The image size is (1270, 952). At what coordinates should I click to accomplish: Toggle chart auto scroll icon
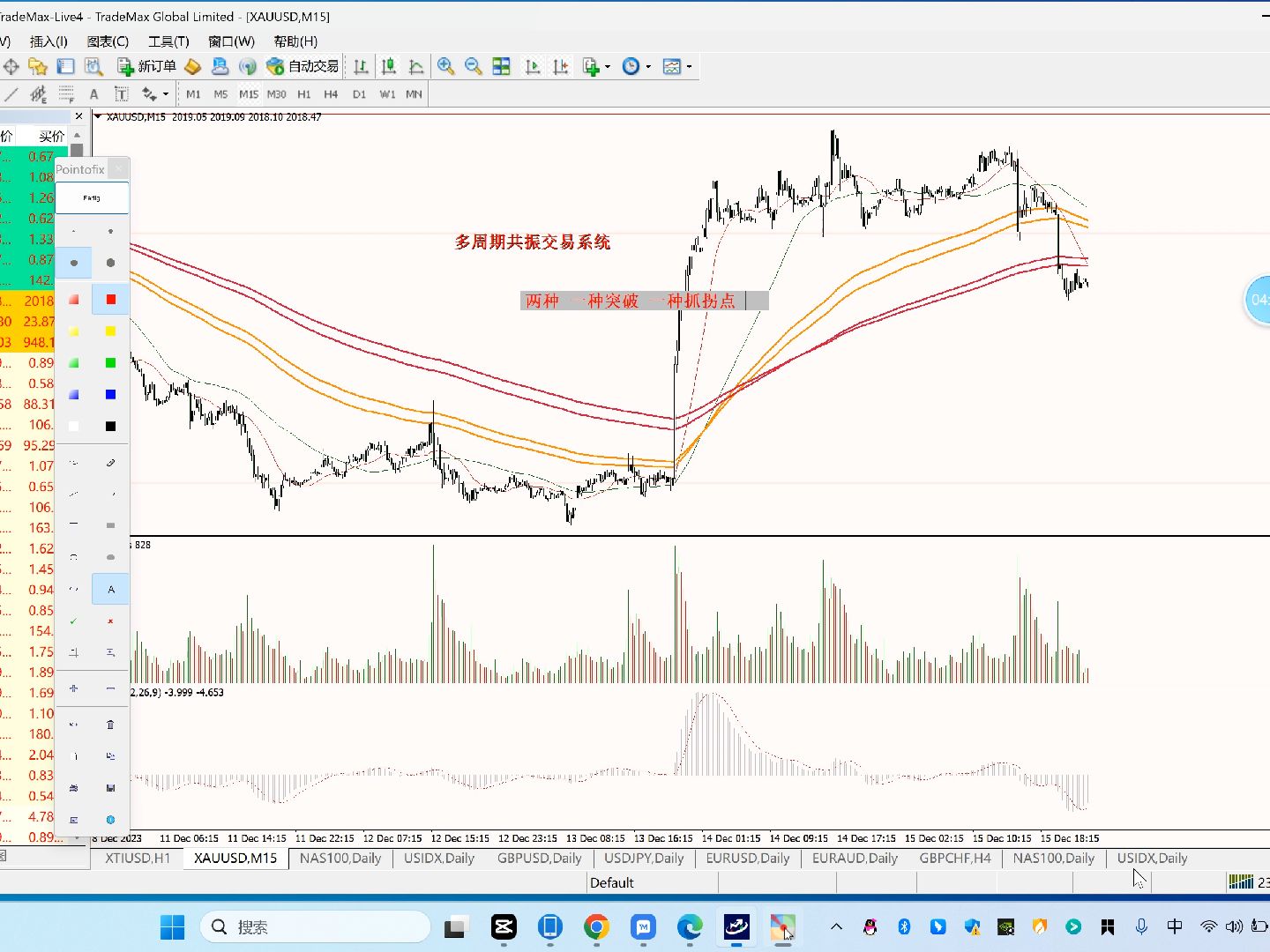(x=532, y=66)
